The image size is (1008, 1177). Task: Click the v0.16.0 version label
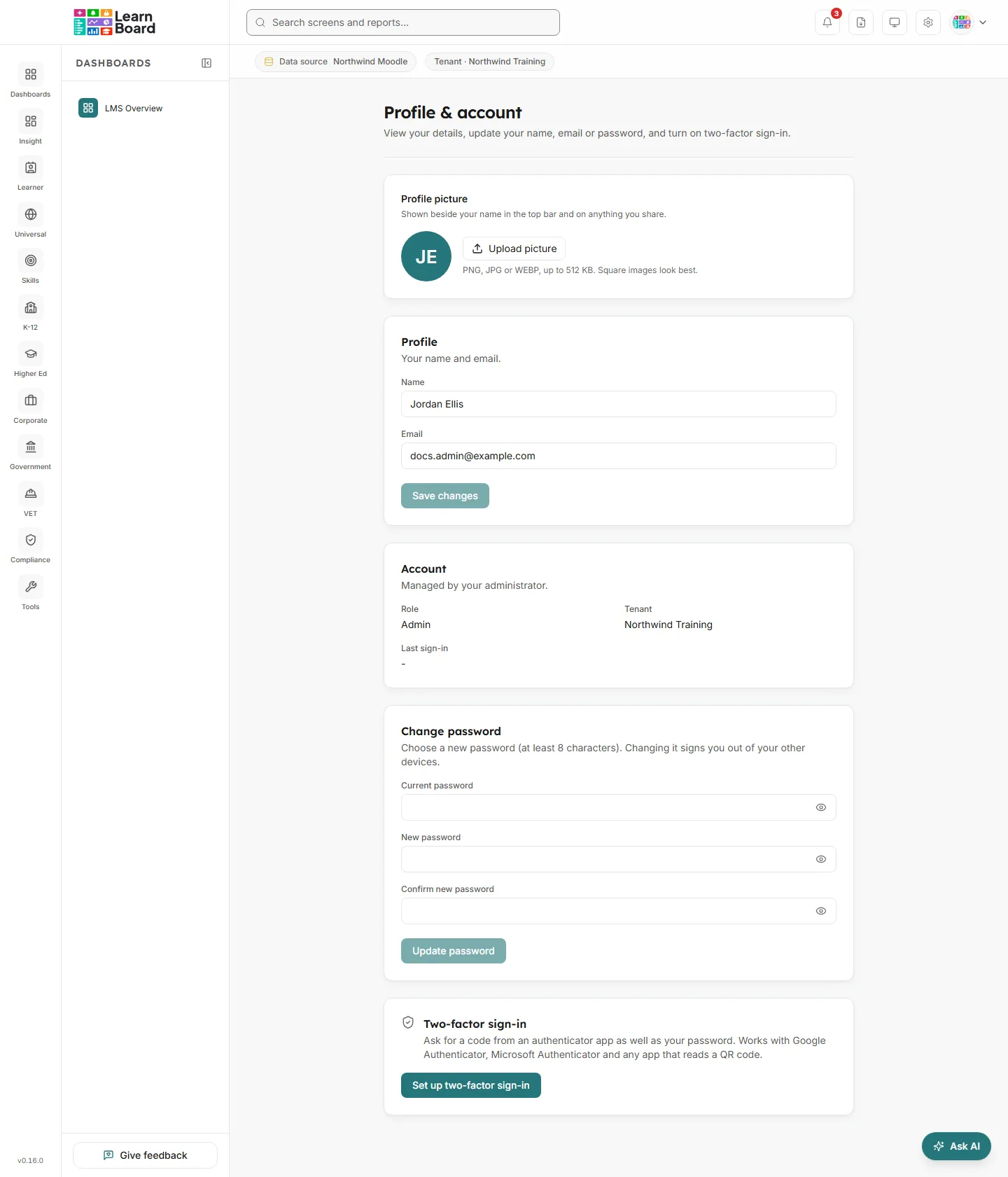tap(31, 1160)
